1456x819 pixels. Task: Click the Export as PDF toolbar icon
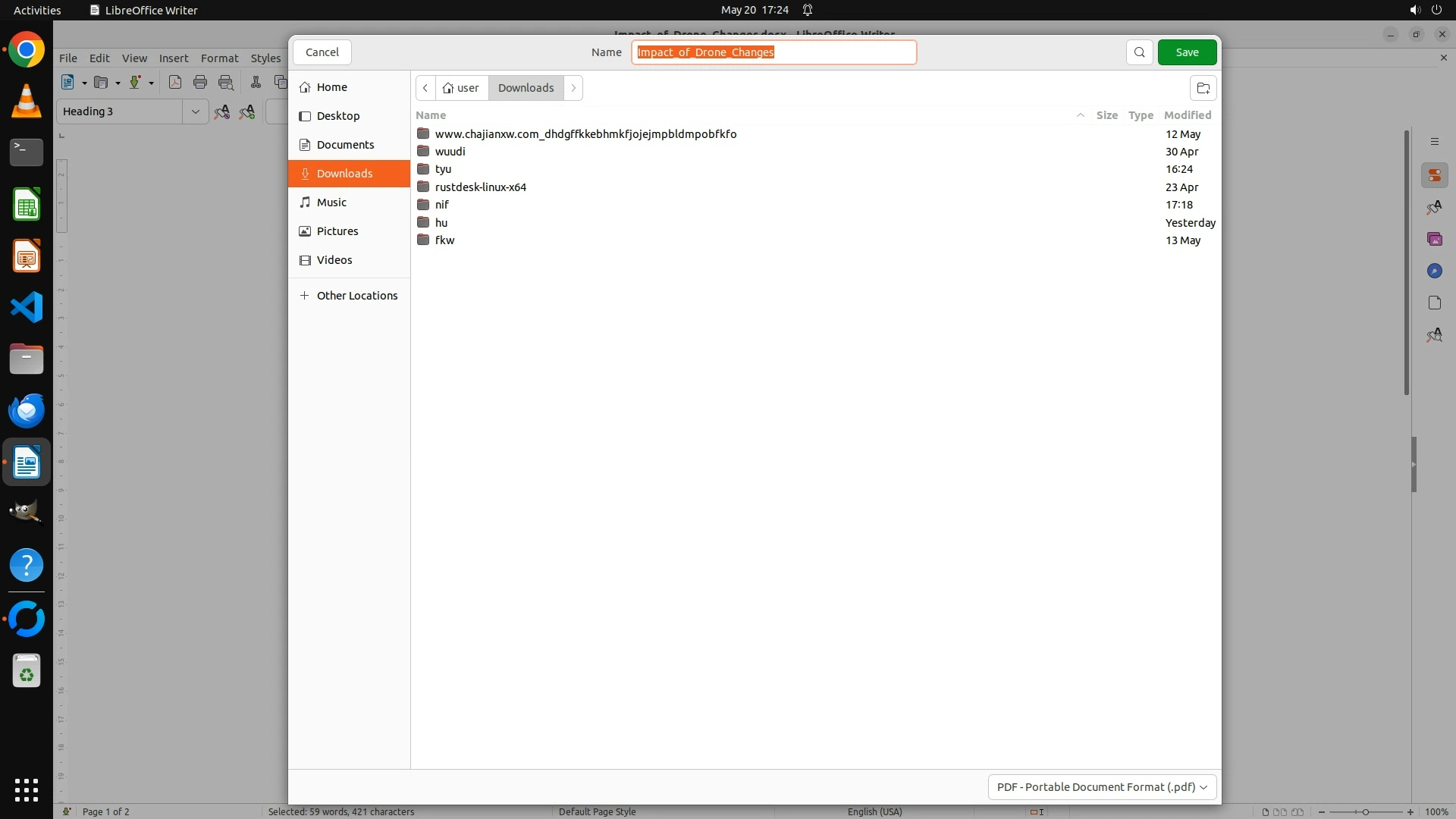coord(175,83)
